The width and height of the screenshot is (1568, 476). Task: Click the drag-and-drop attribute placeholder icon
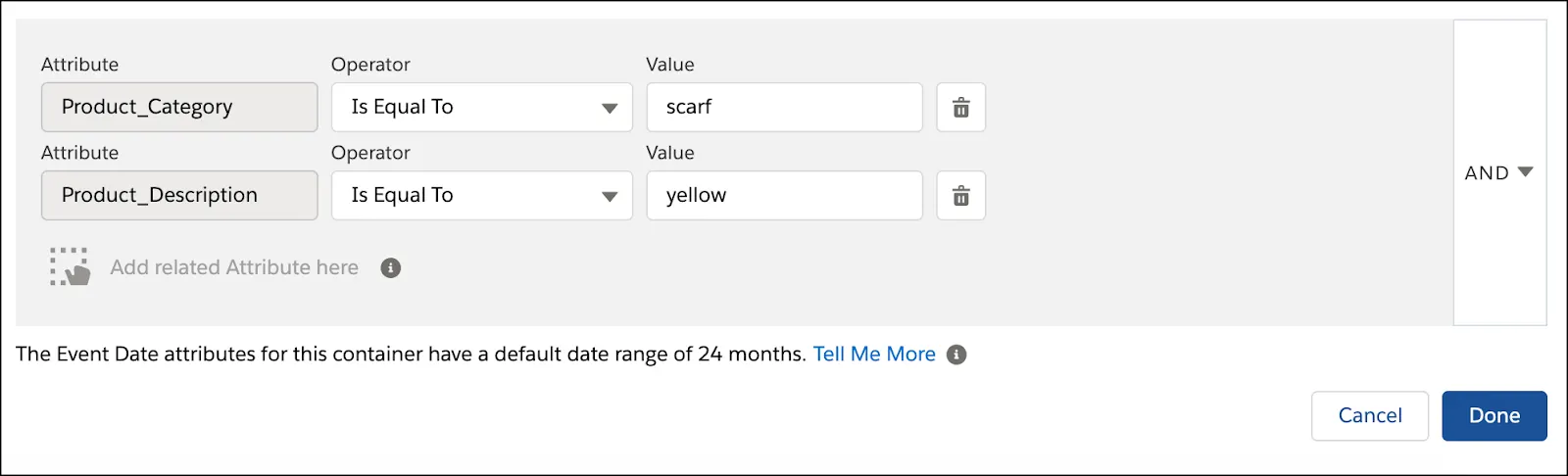tap(70, 267)
